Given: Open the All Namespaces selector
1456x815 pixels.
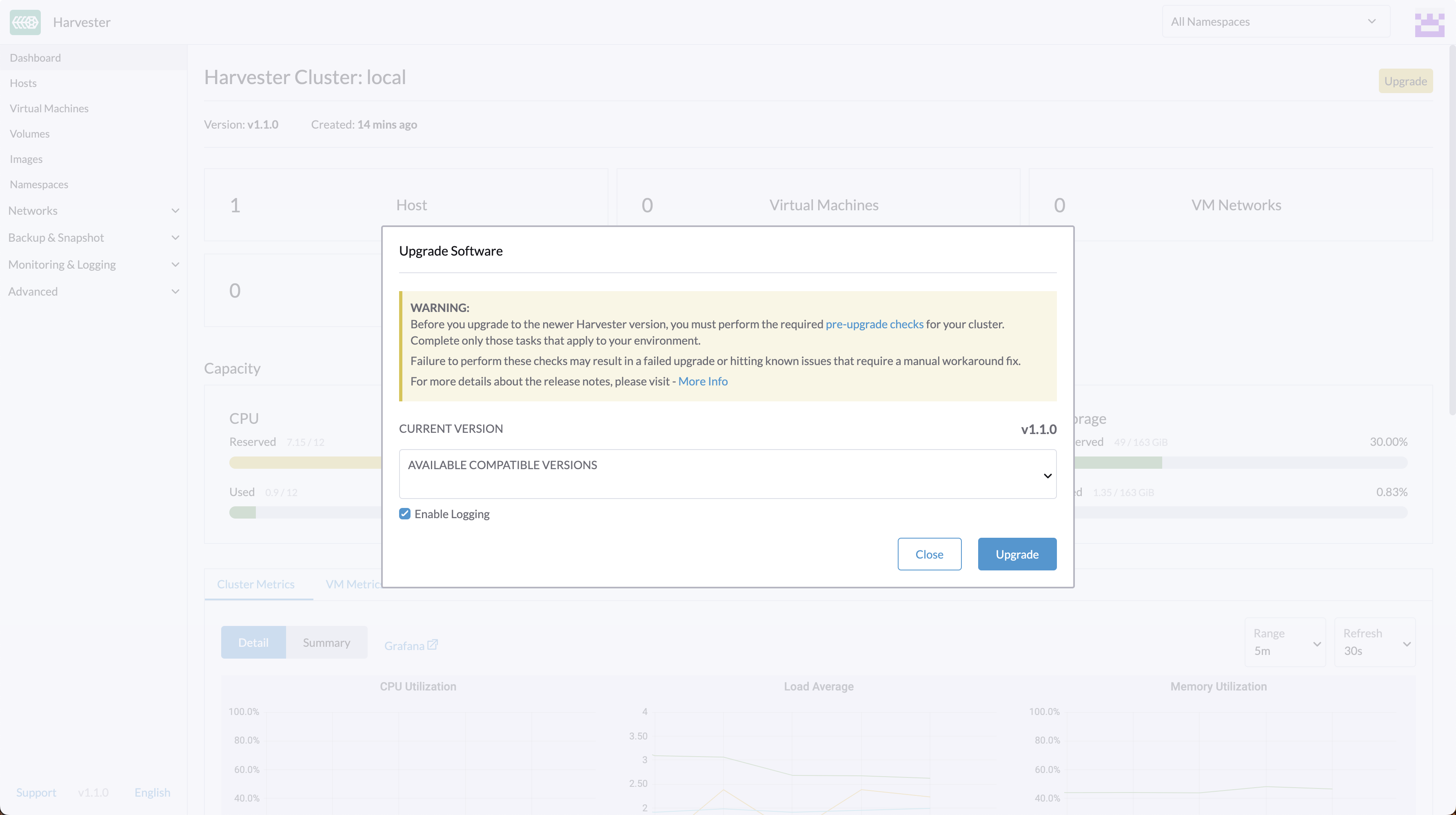Looking at the screenshot, I should [x=1274, y=22].
